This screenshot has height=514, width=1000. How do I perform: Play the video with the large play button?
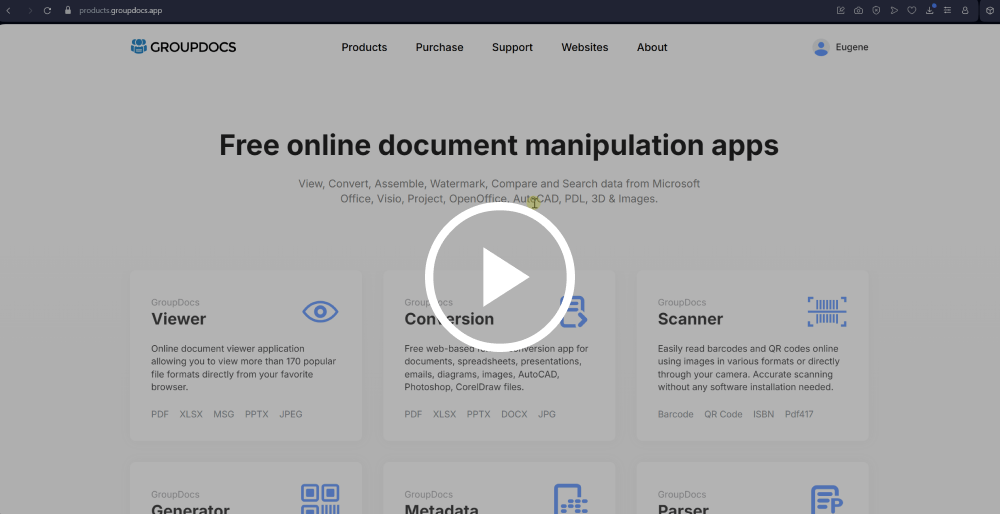pyautogui.click(x=500, y=277)
